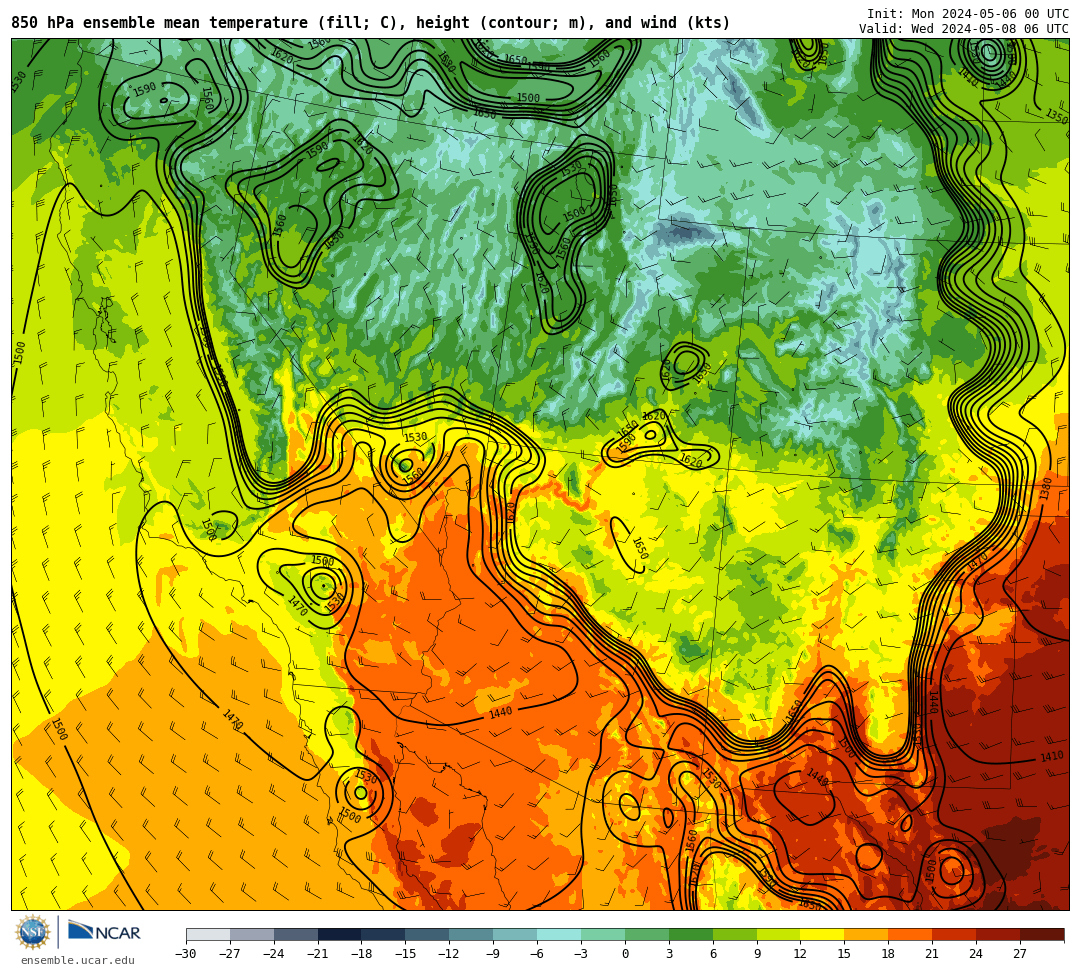Viewport: 1080px width, 973px height.
Task: Click the 3 to 6 green colorbar swatch
Action: (691, 934)
